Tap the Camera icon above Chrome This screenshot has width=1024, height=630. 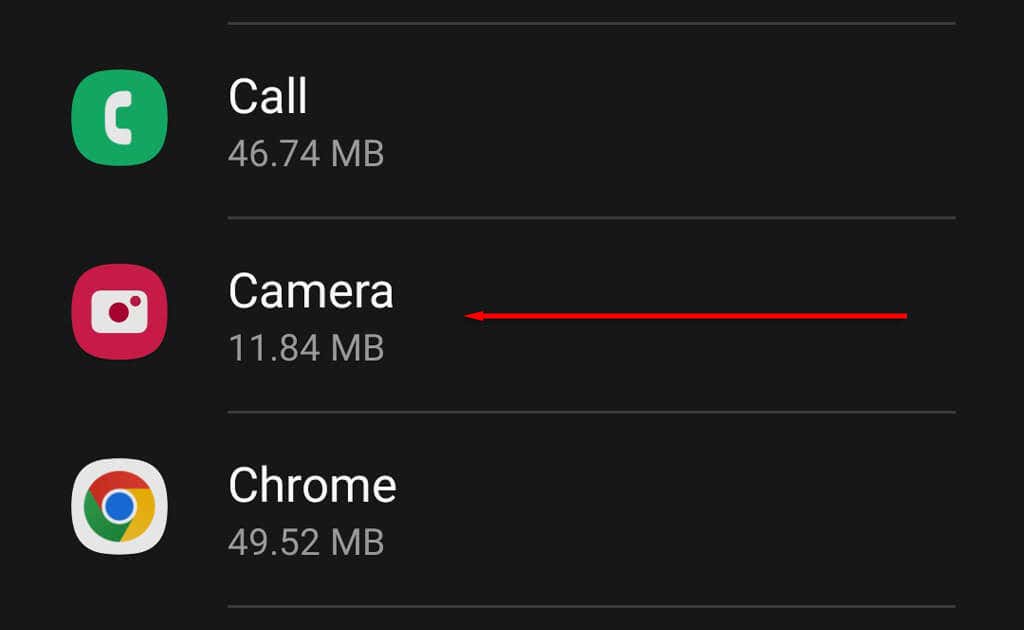[118, 312]
